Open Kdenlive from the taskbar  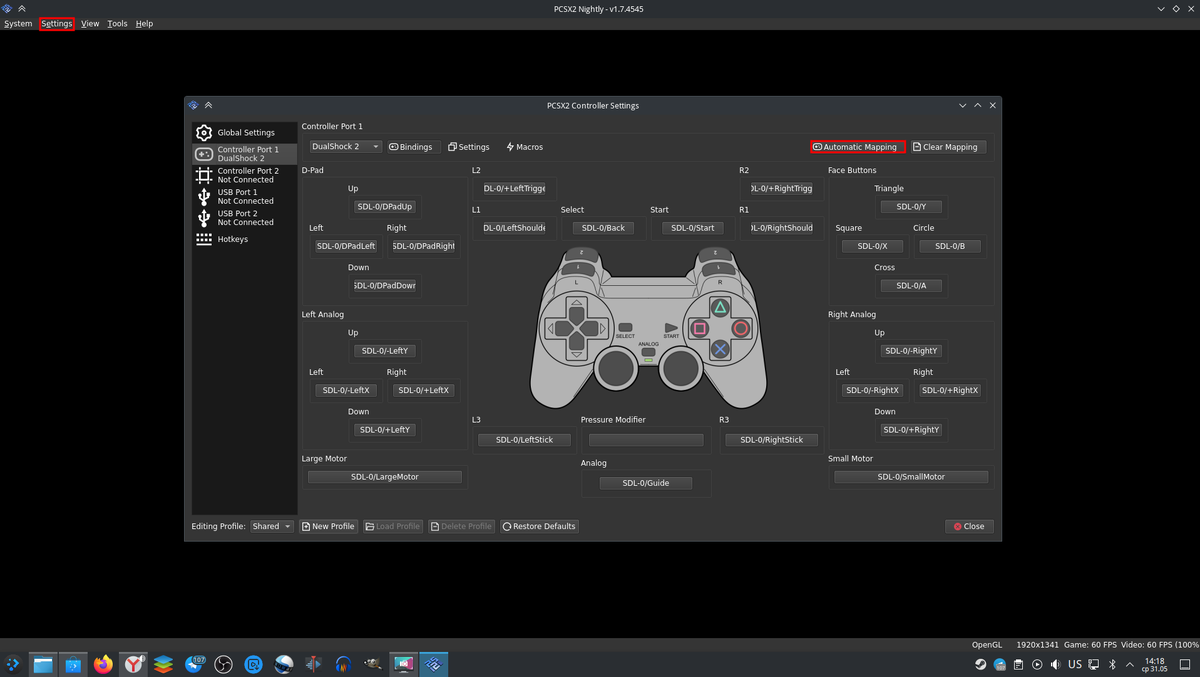pyautogui.click(x=314, y=664)
